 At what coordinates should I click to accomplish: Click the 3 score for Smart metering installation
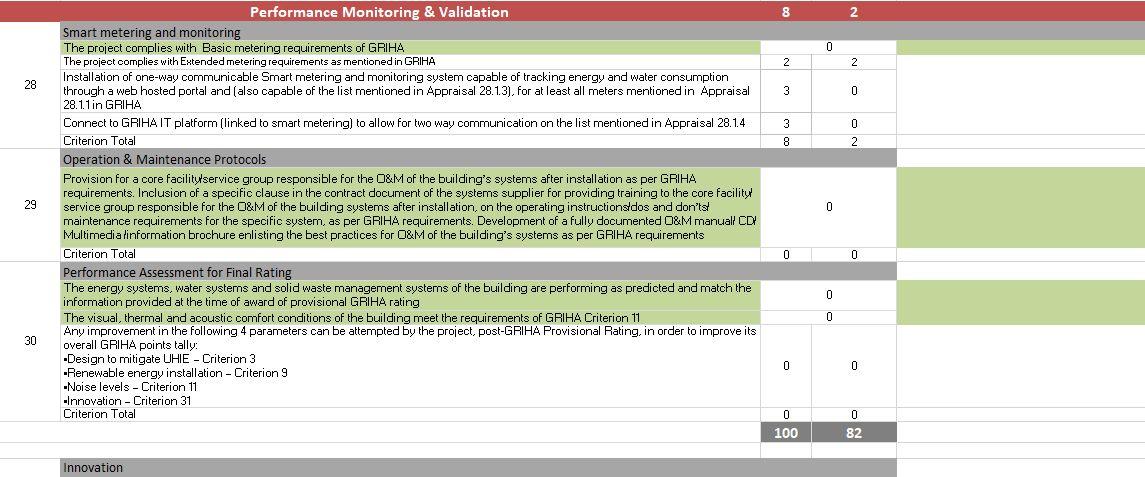[x=786, y=91]
